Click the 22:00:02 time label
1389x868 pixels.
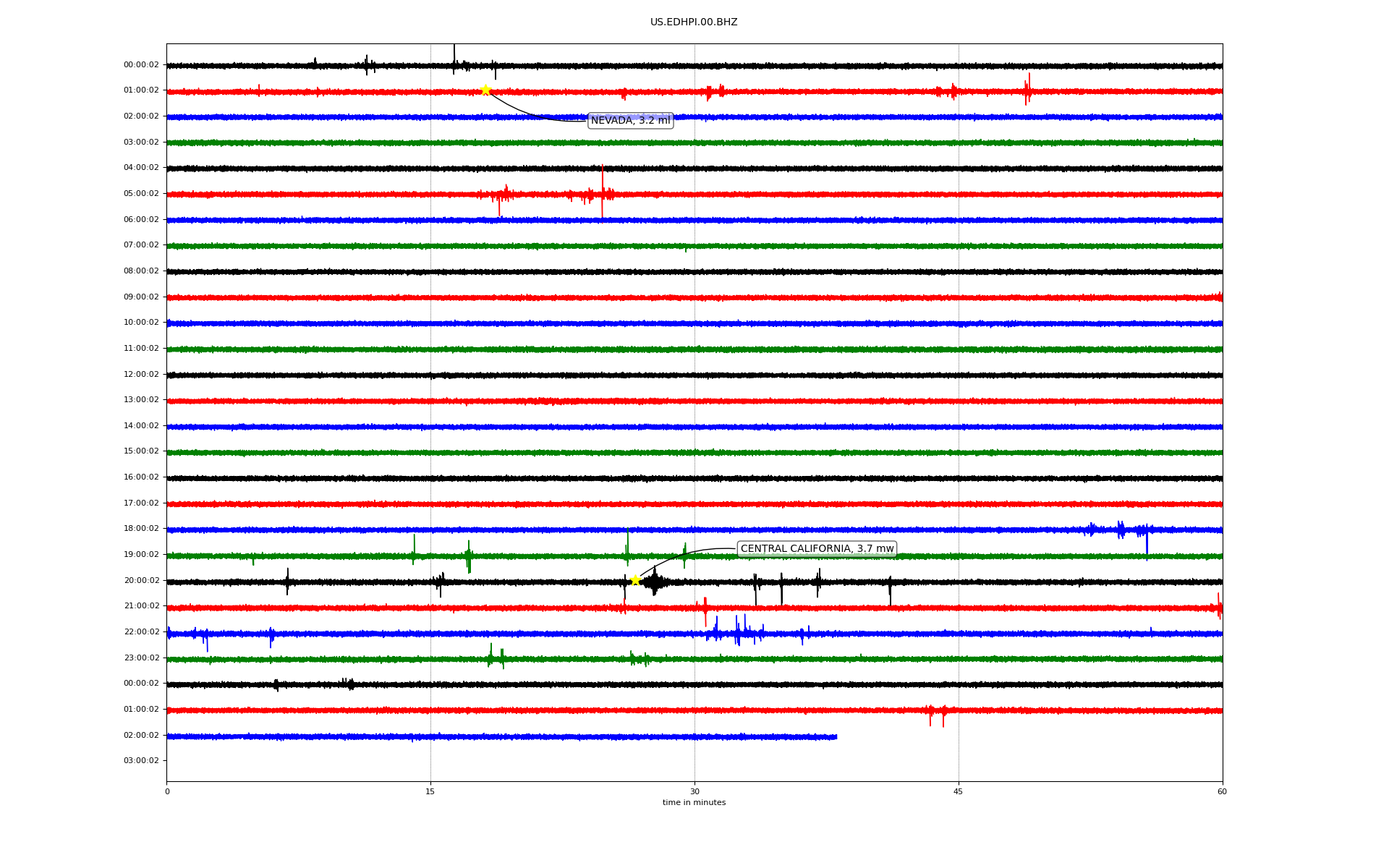(141, 632)
